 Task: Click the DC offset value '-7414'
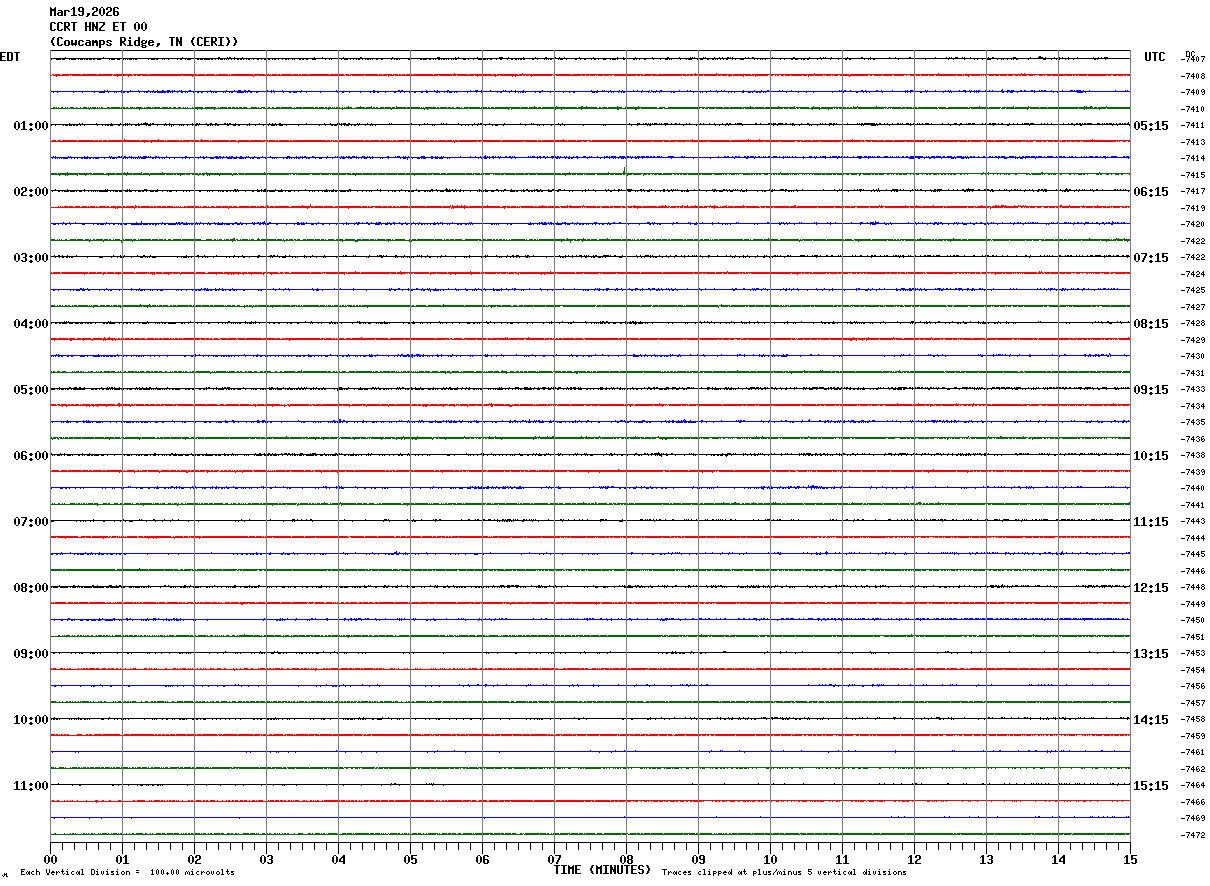pyautogui.click(x=1193, y=158)
